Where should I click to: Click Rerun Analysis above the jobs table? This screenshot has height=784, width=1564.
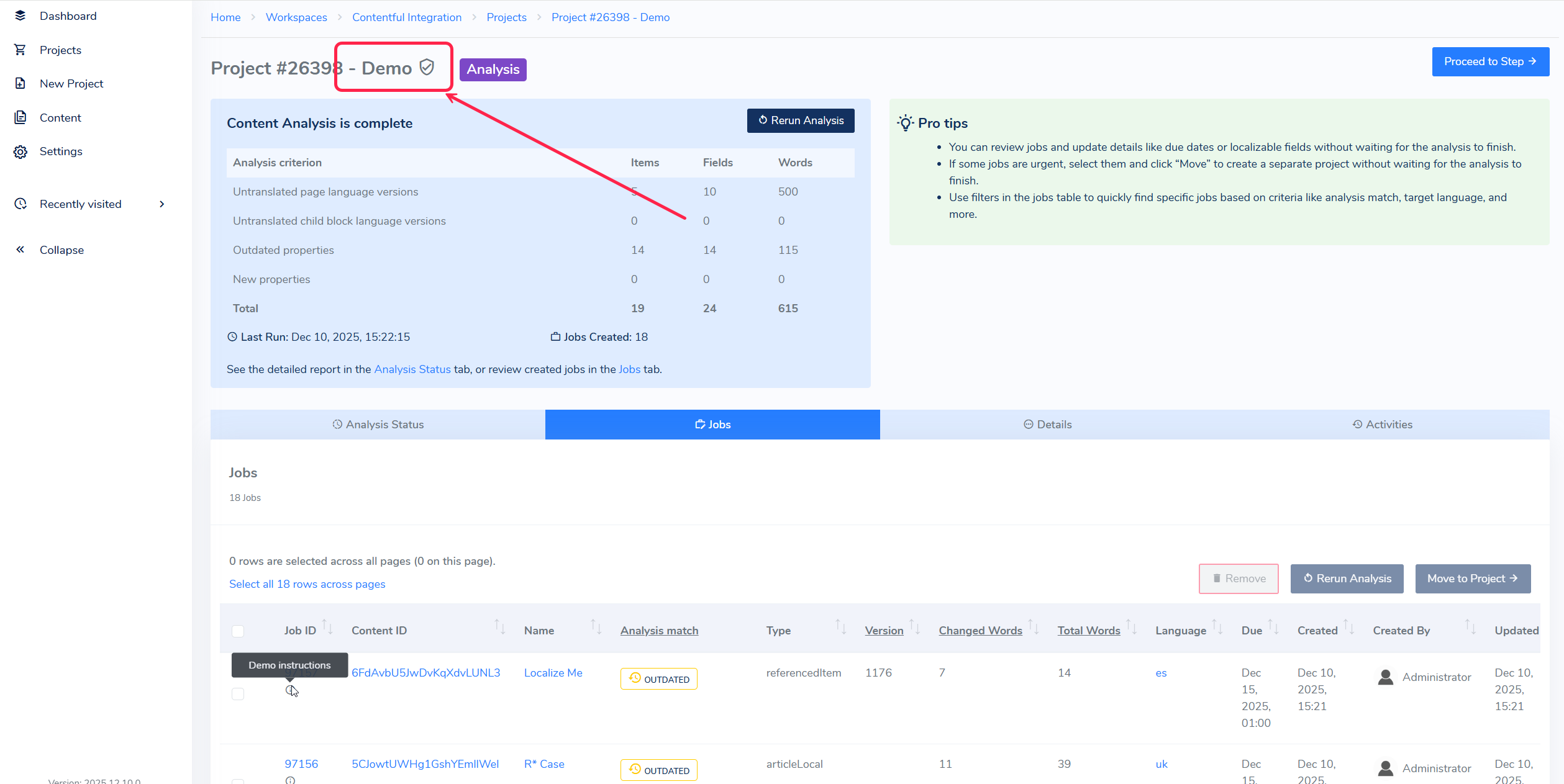(x=1347, y=579)
